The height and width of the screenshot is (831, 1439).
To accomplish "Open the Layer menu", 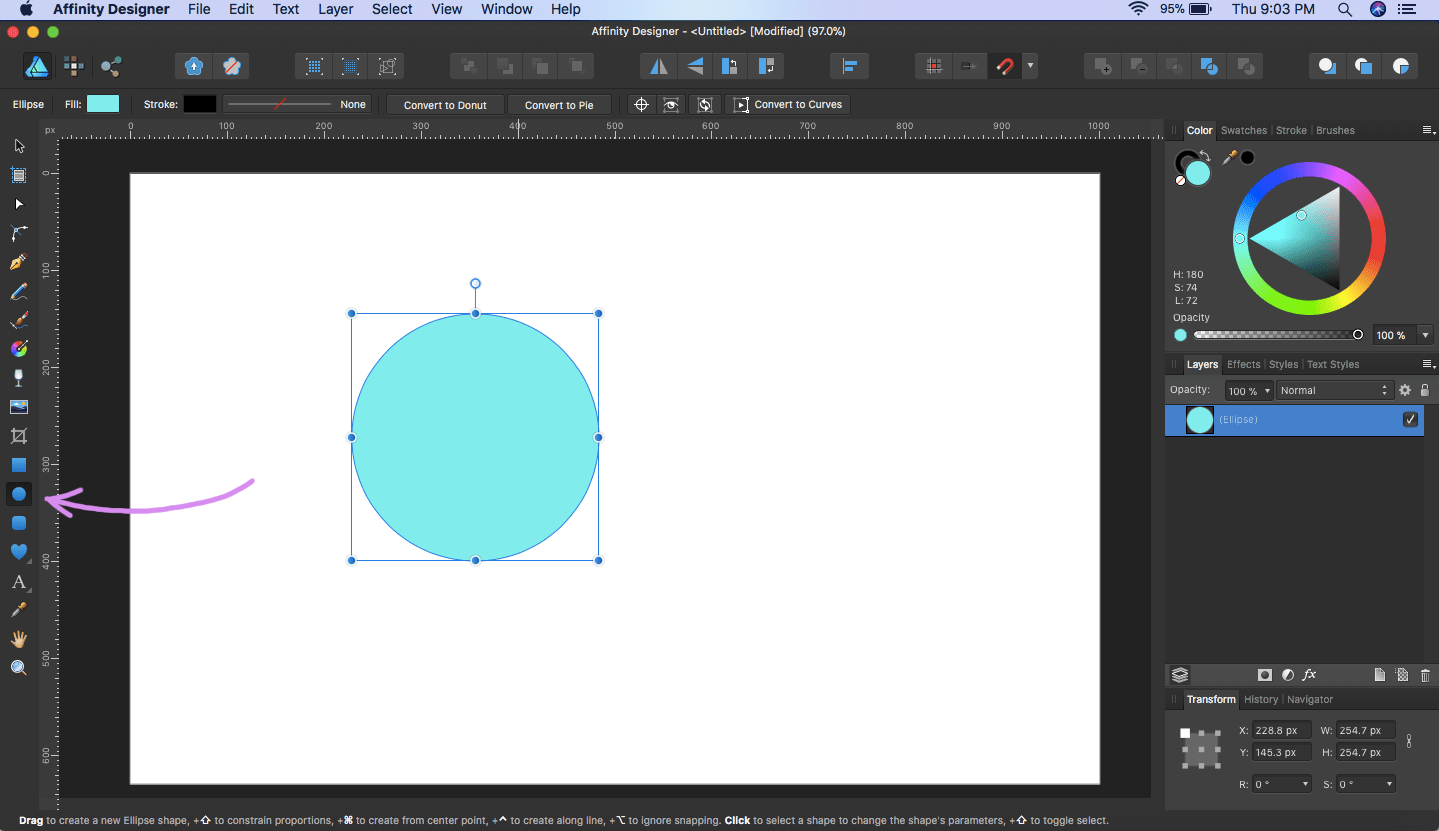I will [335, 9].
